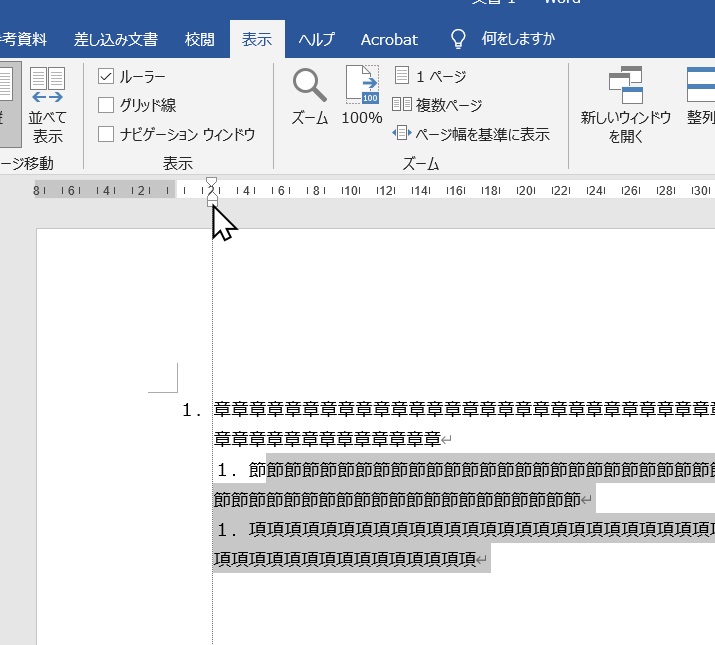The width and height of the screenshot is (715, 645).
Task: Click ページ幅を基準に表示 page width button
Action: [x=471, y=134]
